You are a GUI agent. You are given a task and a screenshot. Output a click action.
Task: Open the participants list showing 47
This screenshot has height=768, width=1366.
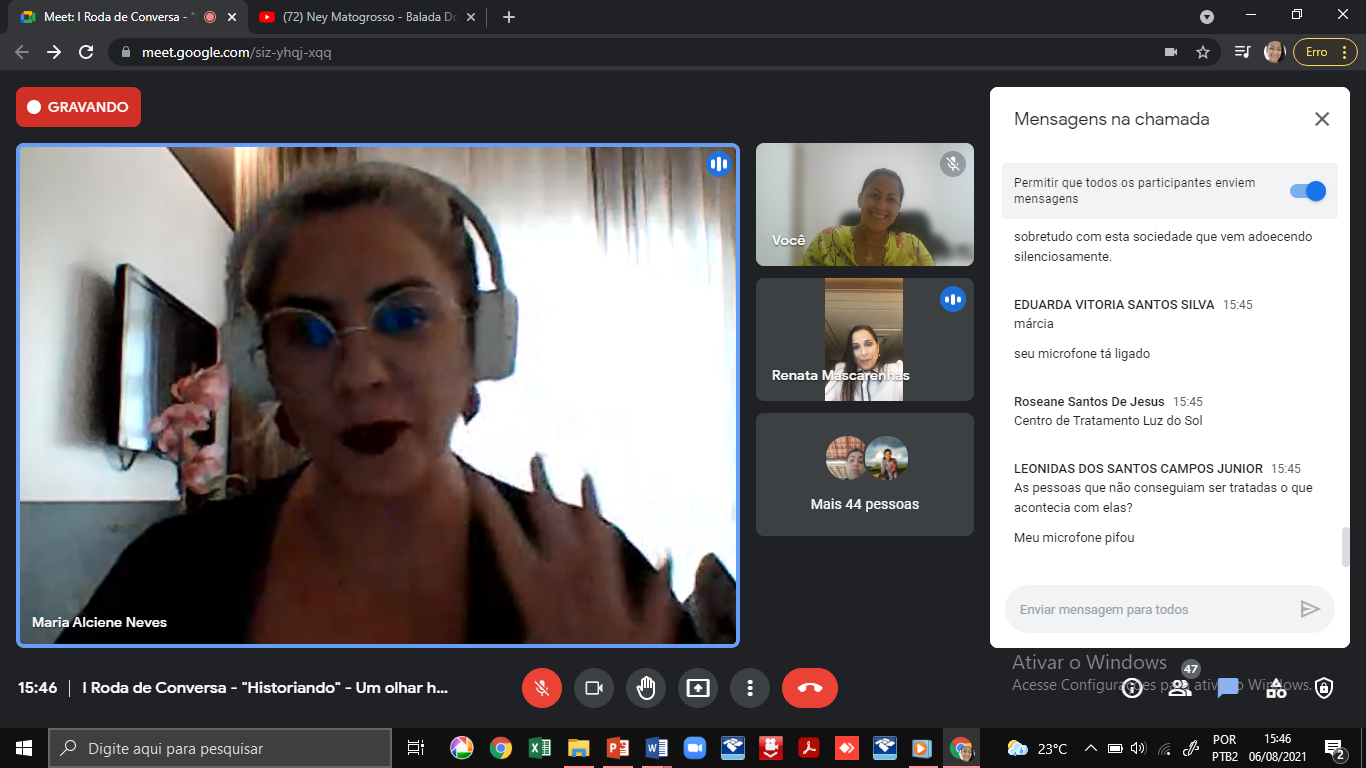pos(1180,687)
